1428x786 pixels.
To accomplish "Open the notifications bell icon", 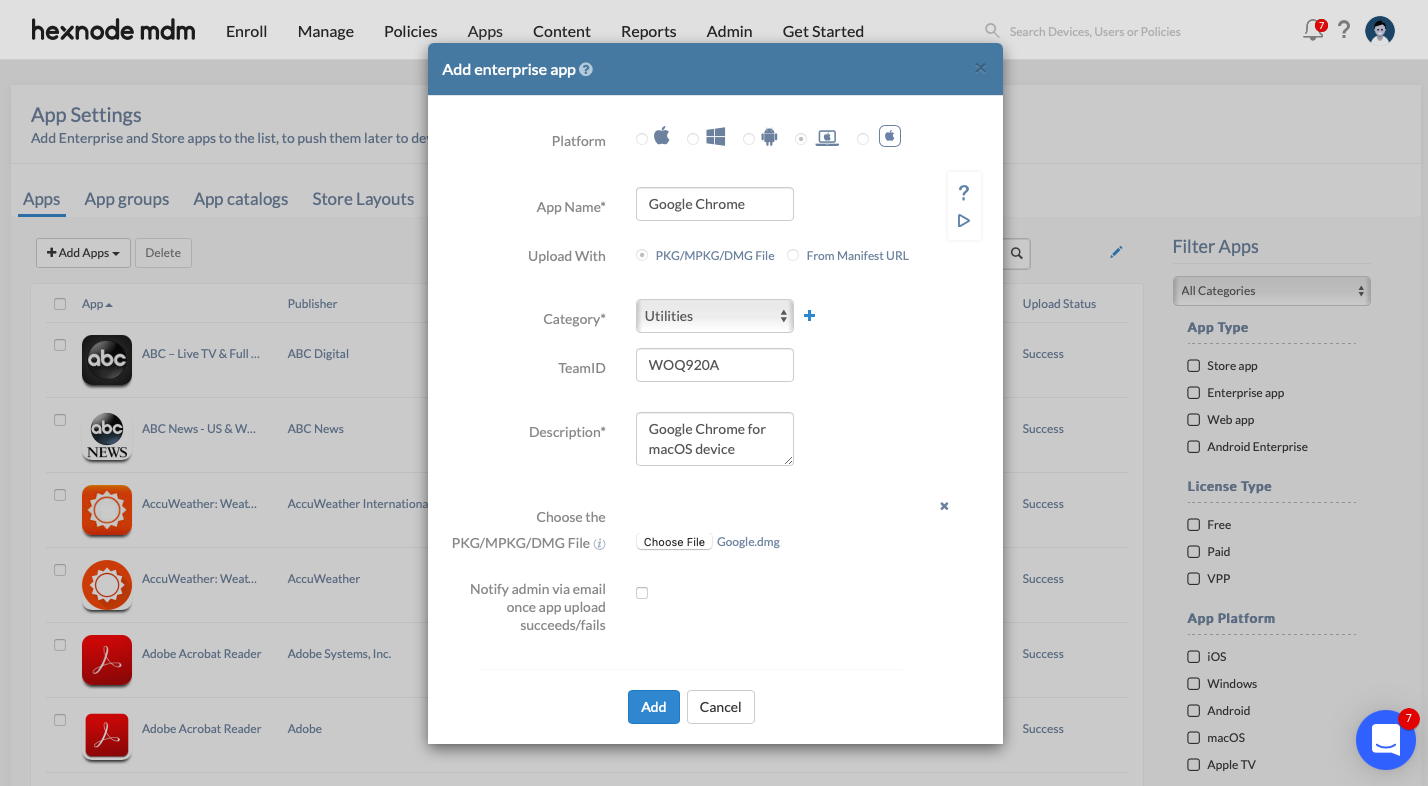I will tap(1314, 30).
